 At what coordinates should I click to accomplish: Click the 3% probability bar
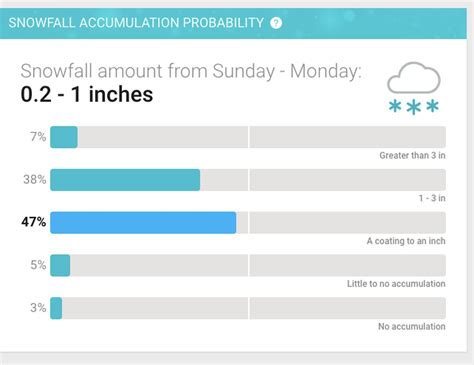point(56,308)
